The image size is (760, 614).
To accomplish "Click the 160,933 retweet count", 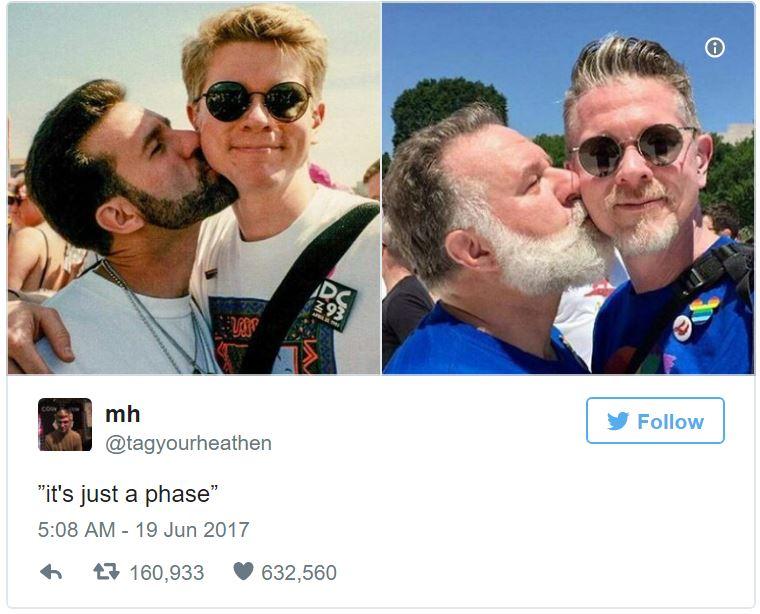I will [167, 572].
